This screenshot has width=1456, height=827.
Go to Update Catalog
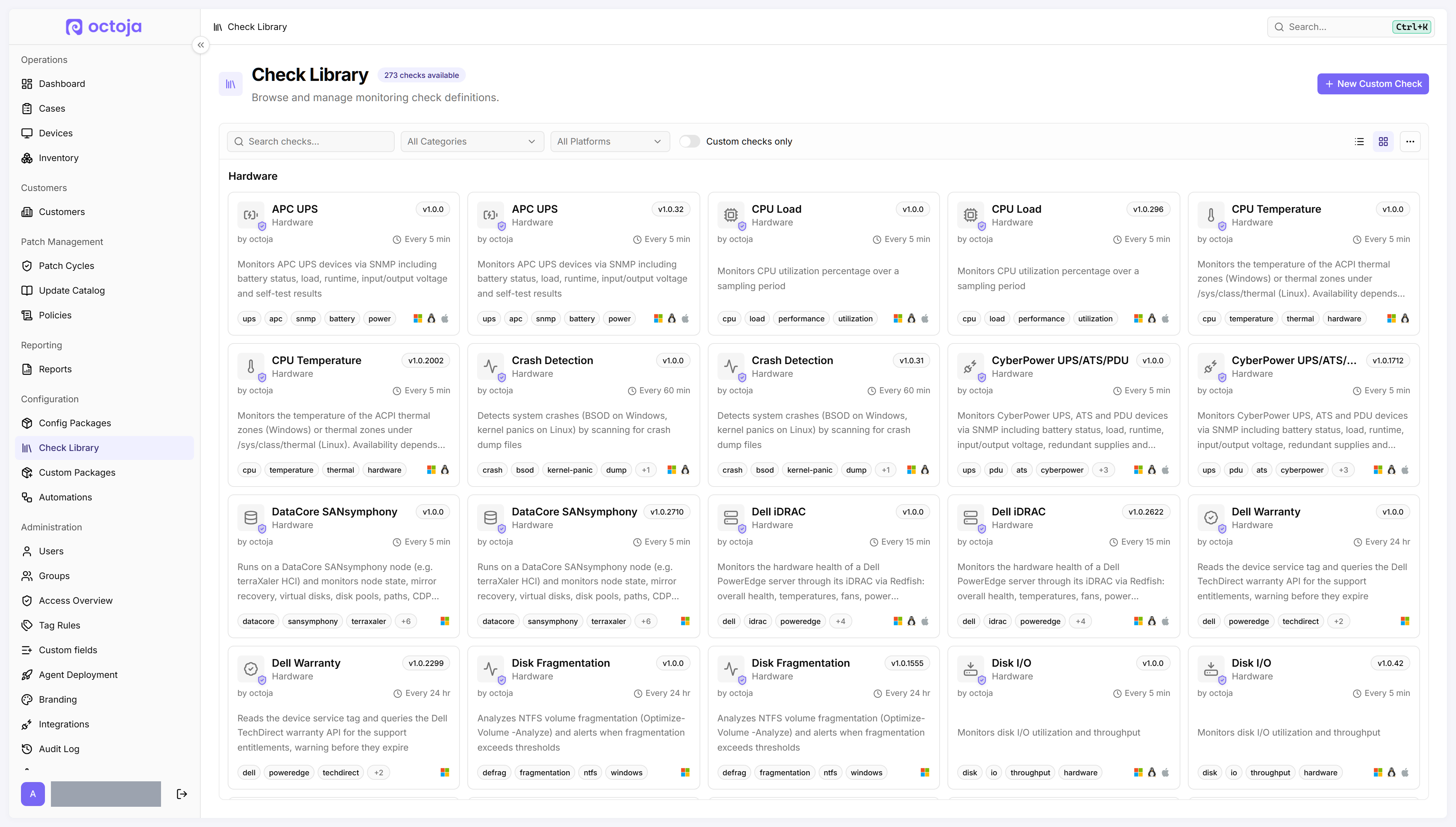coord(104,290)
